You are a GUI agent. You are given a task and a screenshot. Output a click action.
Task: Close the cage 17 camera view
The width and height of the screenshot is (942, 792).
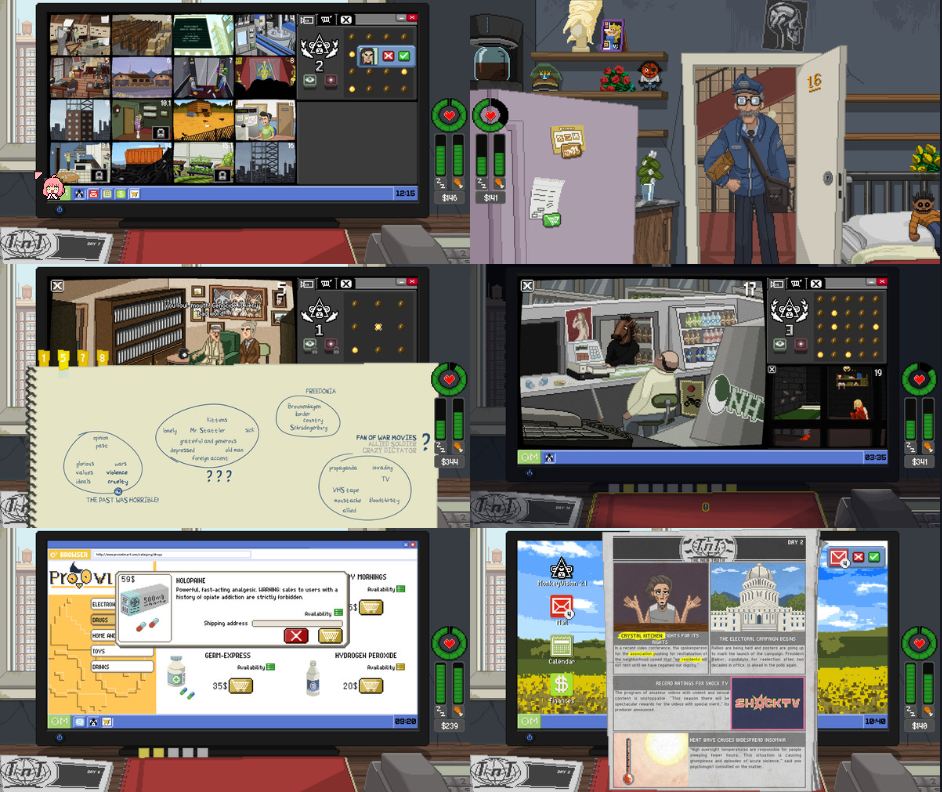527,286
